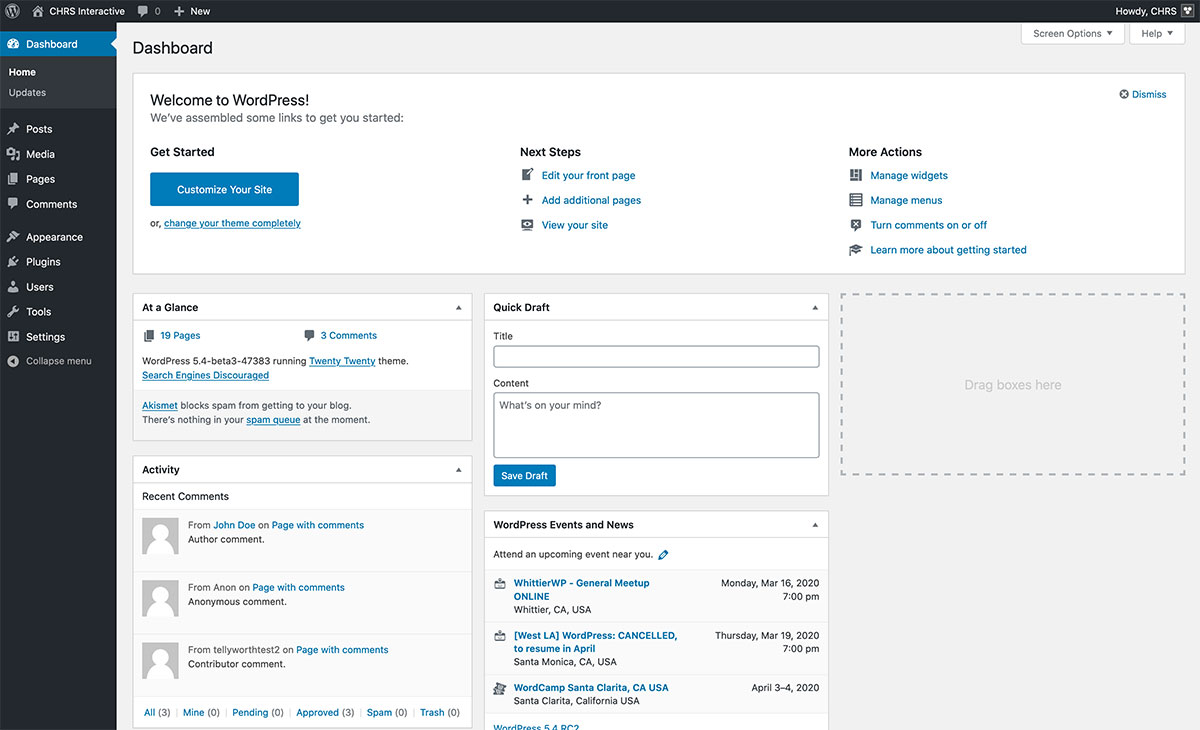Click change your theme completely link
1200x730 pixels.
[232, 224]
